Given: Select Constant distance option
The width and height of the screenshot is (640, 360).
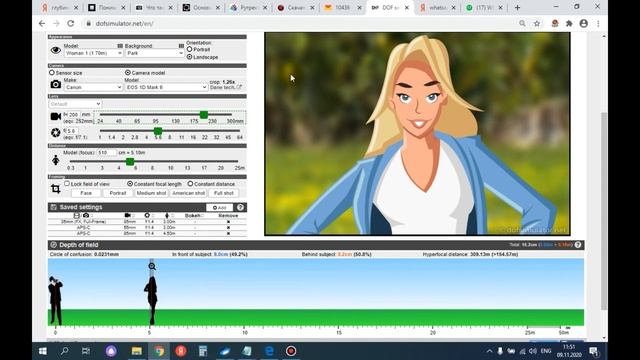Looking at the screenshot, I should 190,184.
